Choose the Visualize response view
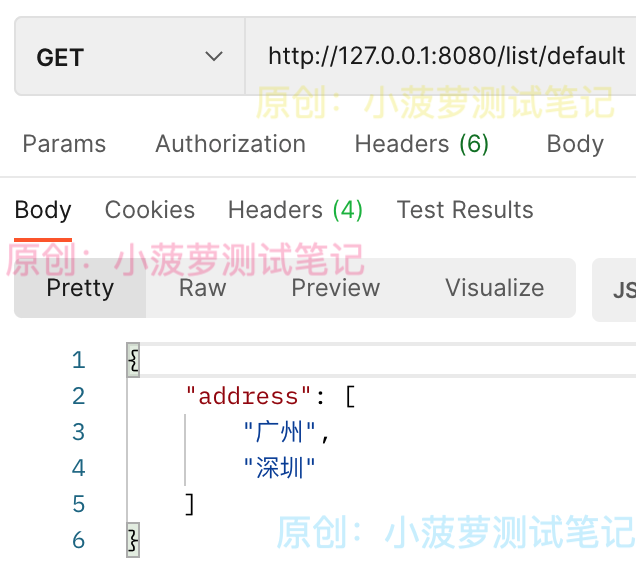Viewport: 636px width, 580px height. click(x=494, y=288)
